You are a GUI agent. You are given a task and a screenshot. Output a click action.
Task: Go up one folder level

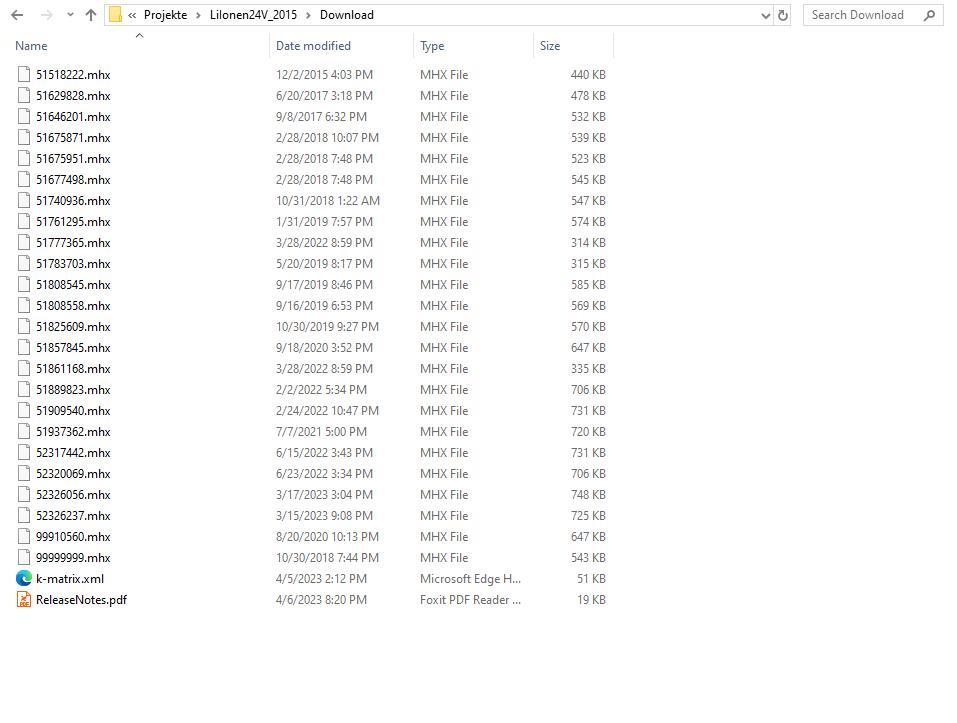[x=91, y=15]
